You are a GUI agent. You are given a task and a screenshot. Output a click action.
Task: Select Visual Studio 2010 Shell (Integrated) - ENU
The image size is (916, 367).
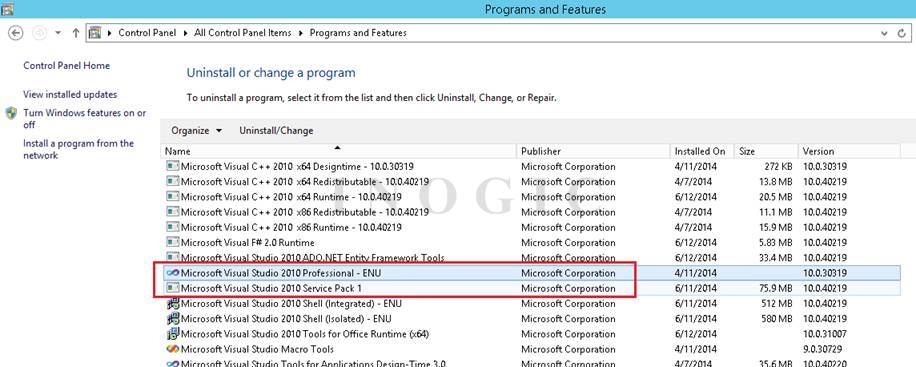(x=292, y=303)
